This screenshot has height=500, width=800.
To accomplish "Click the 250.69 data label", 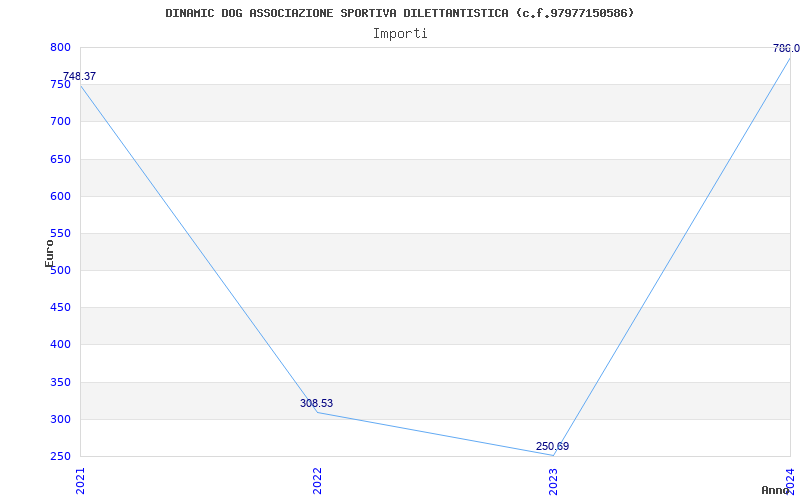I will [553, 446].
